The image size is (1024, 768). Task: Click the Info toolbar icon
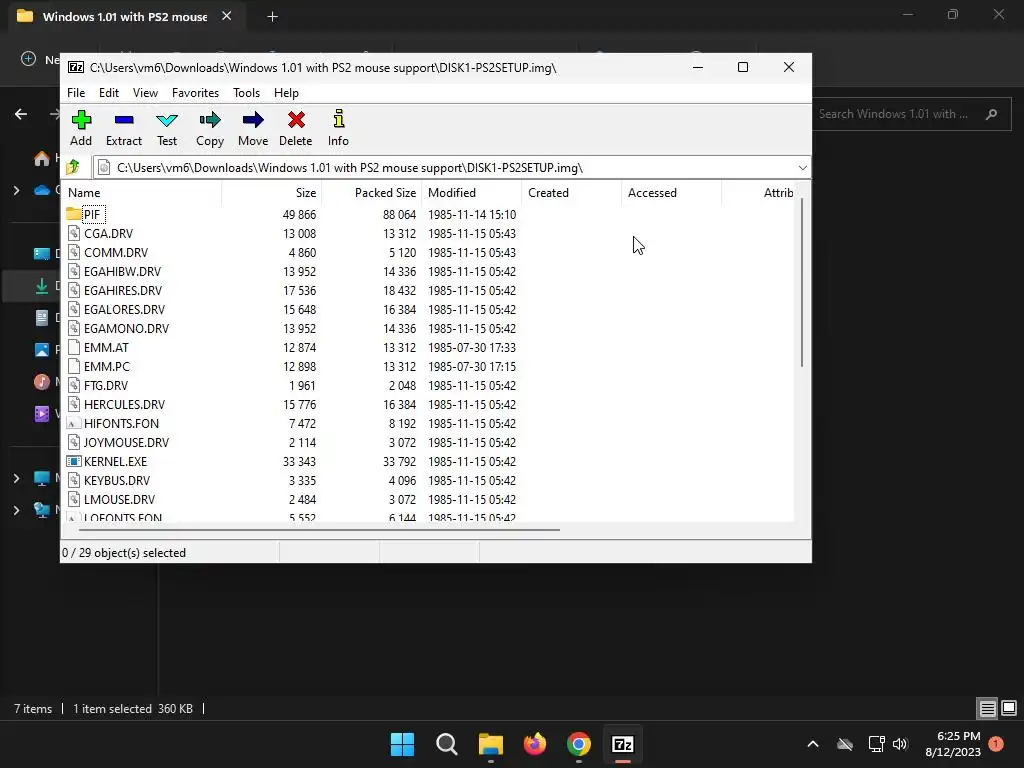tap(338, 119)
